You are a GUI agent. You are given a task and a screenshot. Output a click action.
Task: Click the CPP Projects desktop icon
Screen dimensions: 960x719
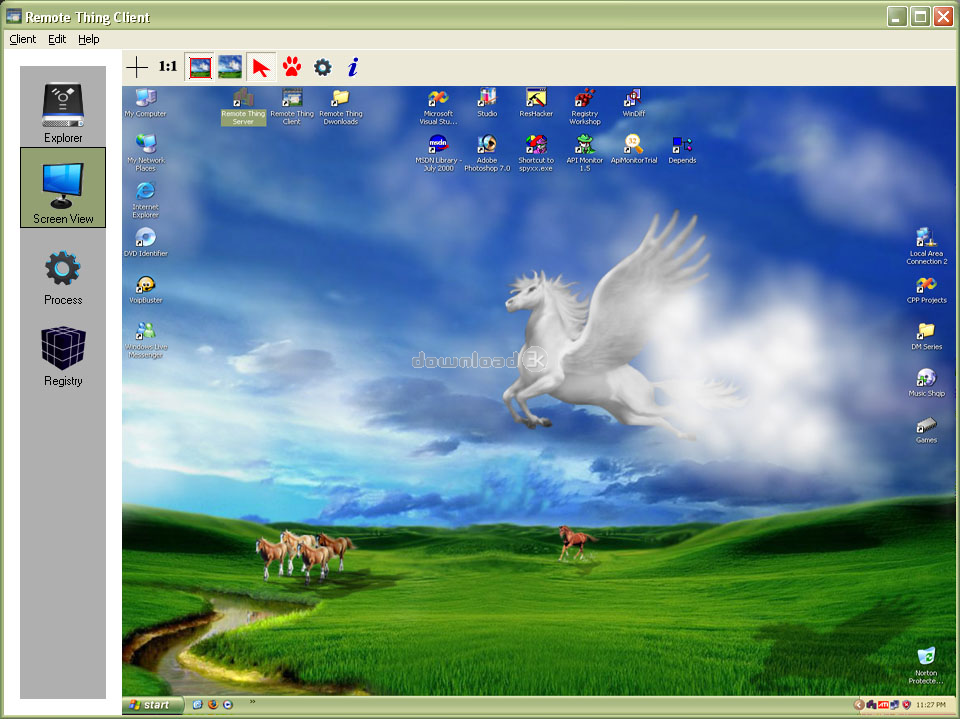(x=926, y=290)
